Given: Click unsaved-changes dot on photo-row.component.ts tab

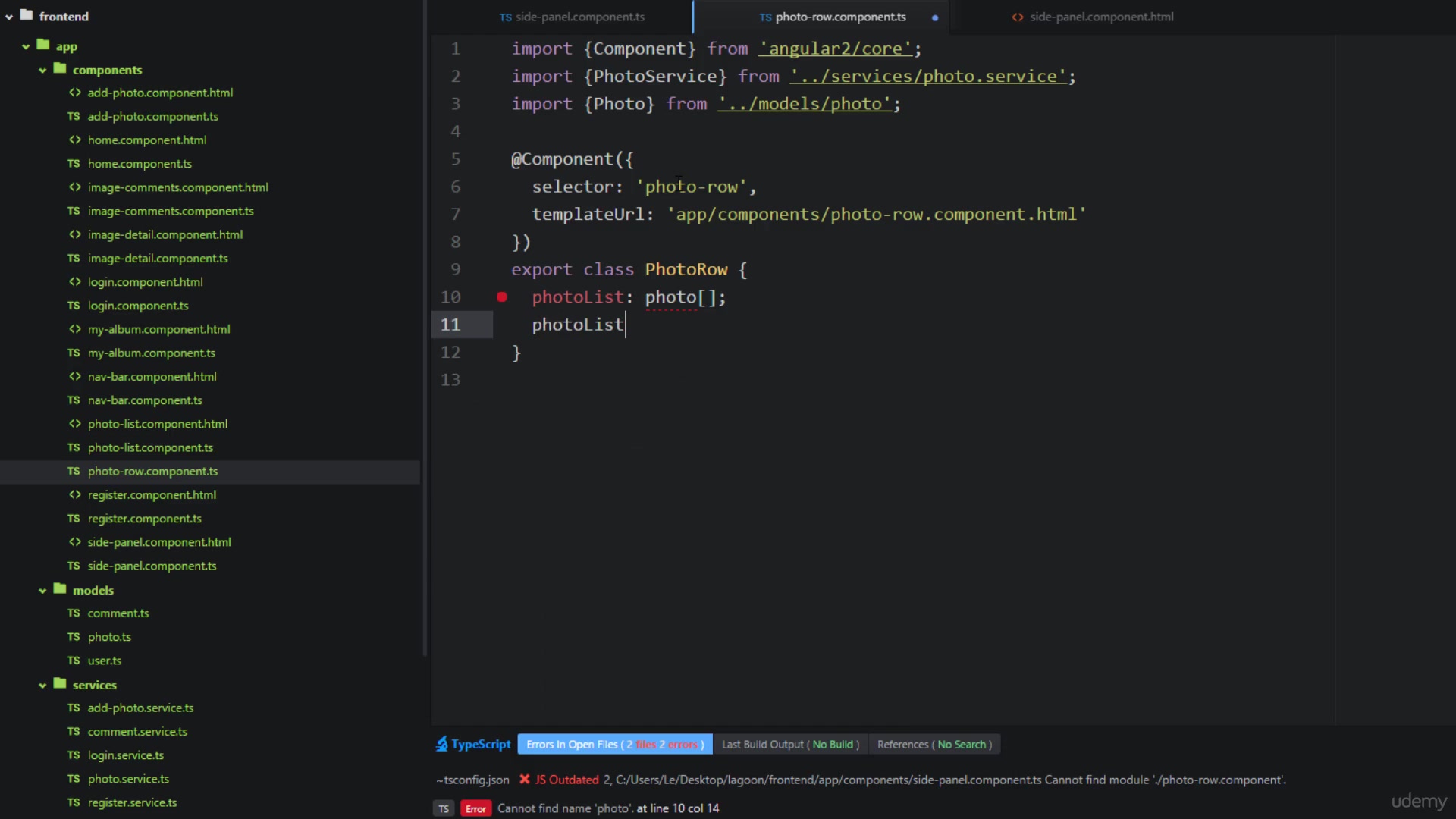Looking at the screenshot, I should tap(935, 17).
